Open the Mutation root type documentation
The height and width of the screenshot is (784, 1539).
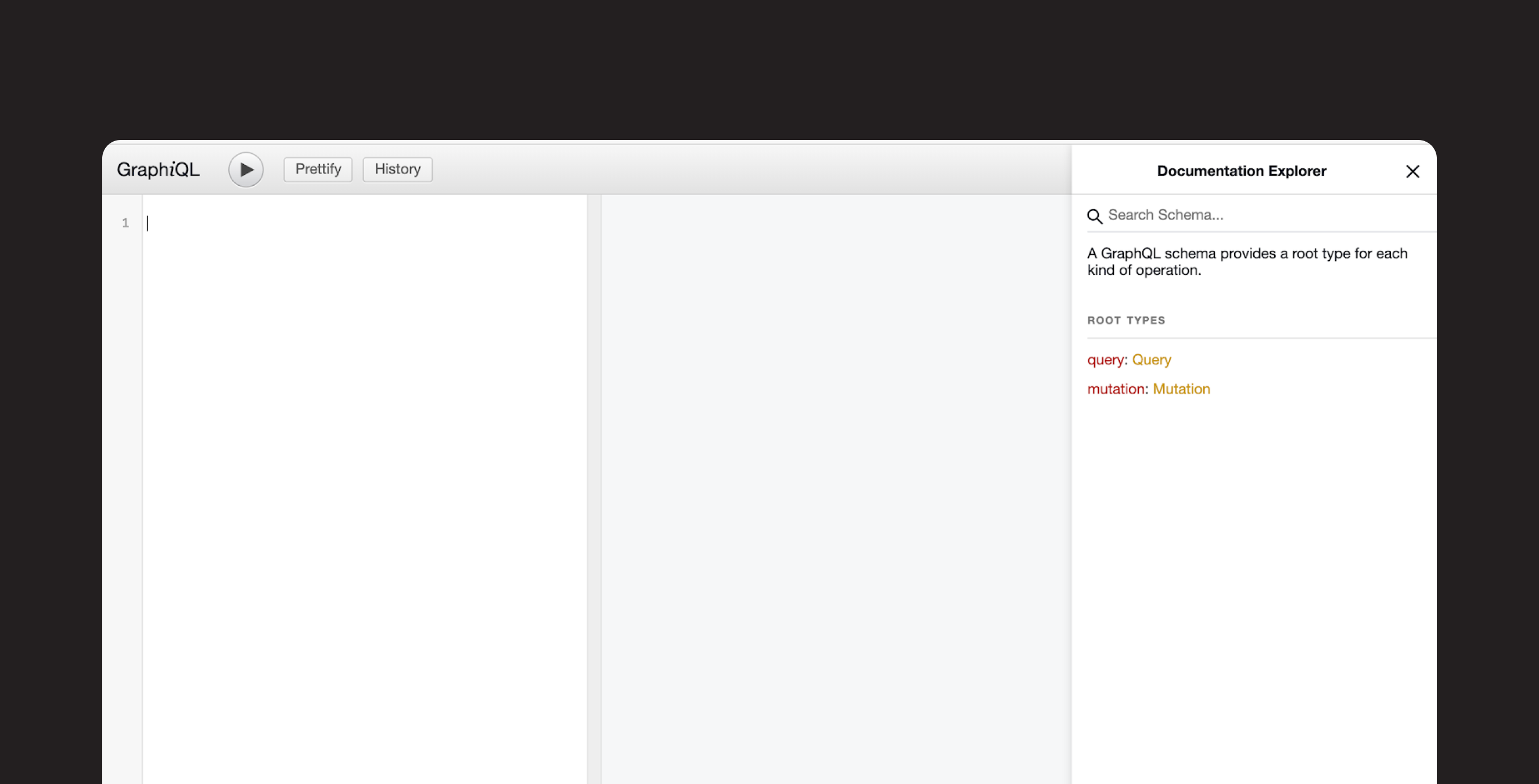pos(1181,389)
